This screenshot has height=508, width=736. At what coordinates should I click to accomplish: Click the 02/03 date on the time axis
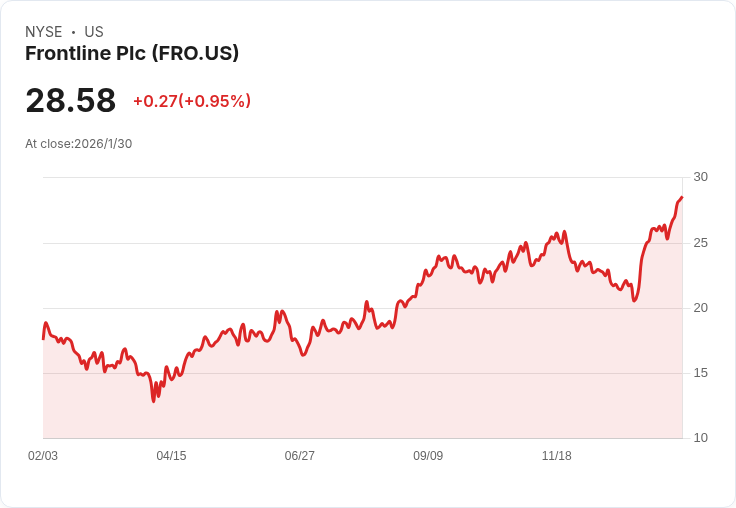[x=43, y=456]
